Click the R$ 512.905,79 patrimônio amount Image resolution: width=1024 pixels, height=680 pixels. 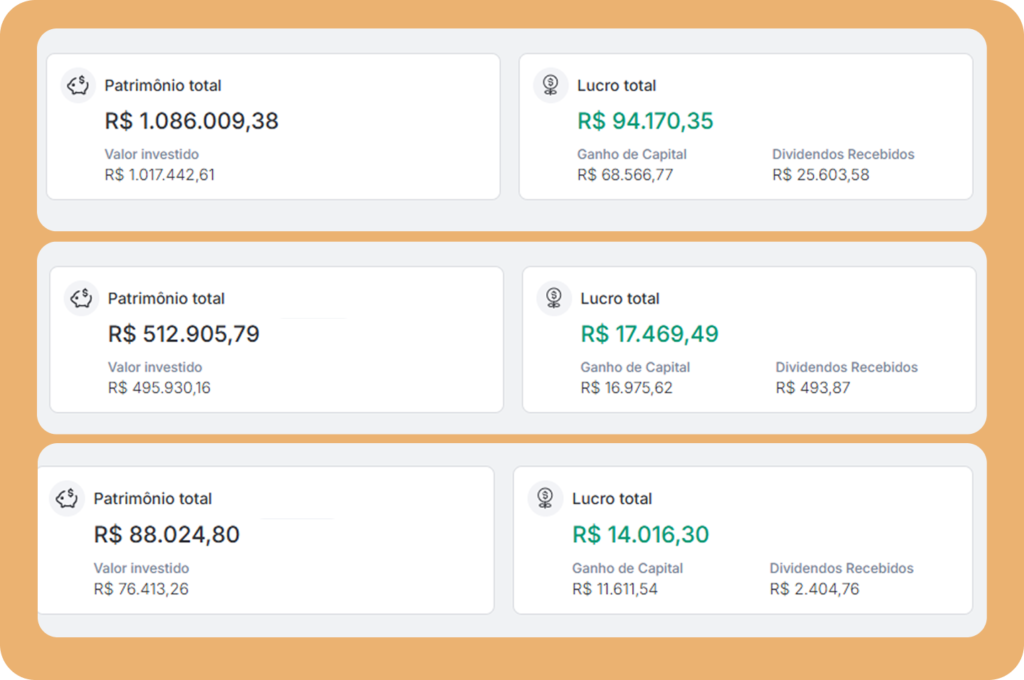coord(184,334)
